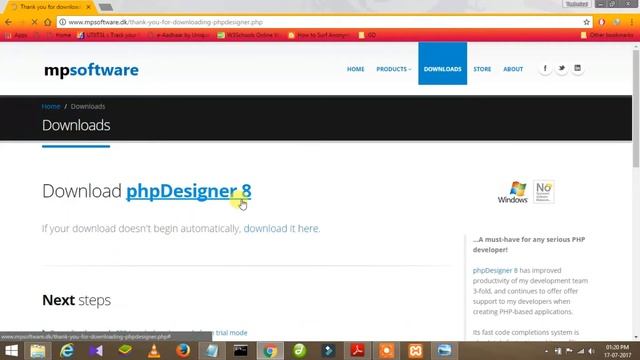Open File Explorer from taskbar
This screenshot has width=640, height=360.
pyautogui.click(x=38, y=351)
